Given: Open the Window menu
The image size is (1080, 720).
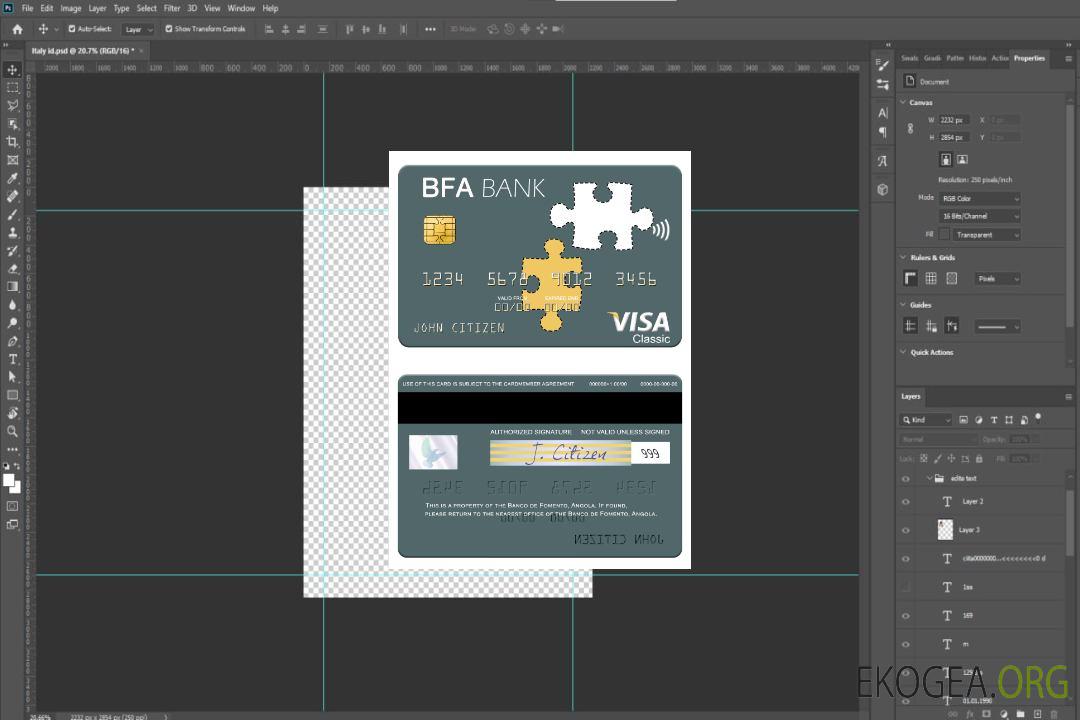Looking at the screenshot, I should 241,8.
